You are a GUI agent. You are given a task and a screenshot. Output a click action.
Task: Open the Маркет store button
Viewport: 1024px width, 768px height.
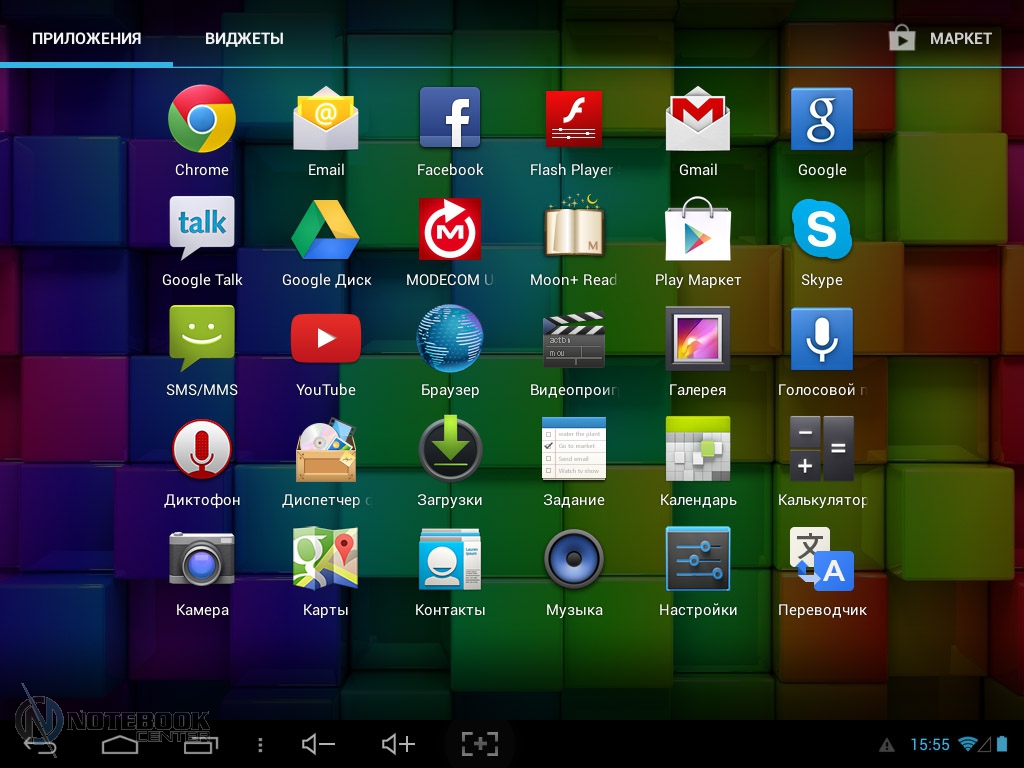941,39
